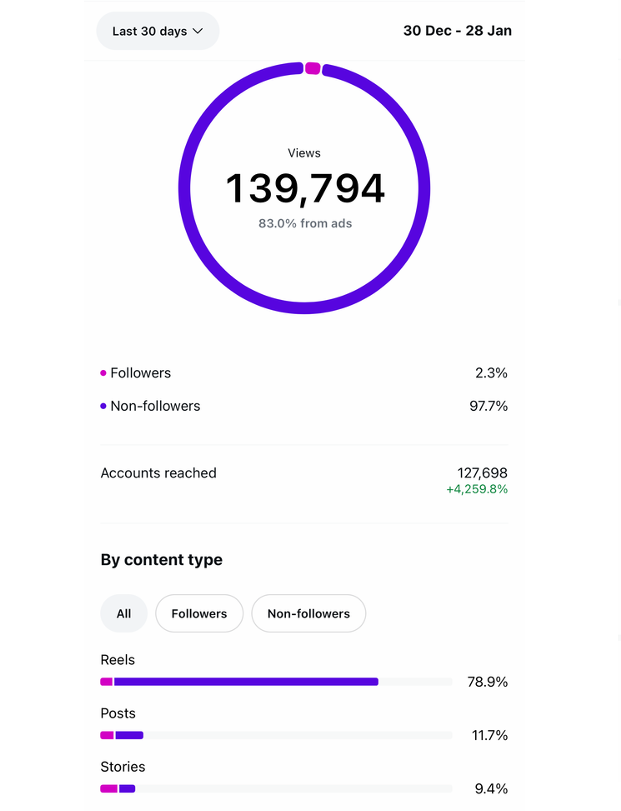621x811 pixels.
Task: Click the green +4,259.8% change indicator
Action: [x=476, y=490]
